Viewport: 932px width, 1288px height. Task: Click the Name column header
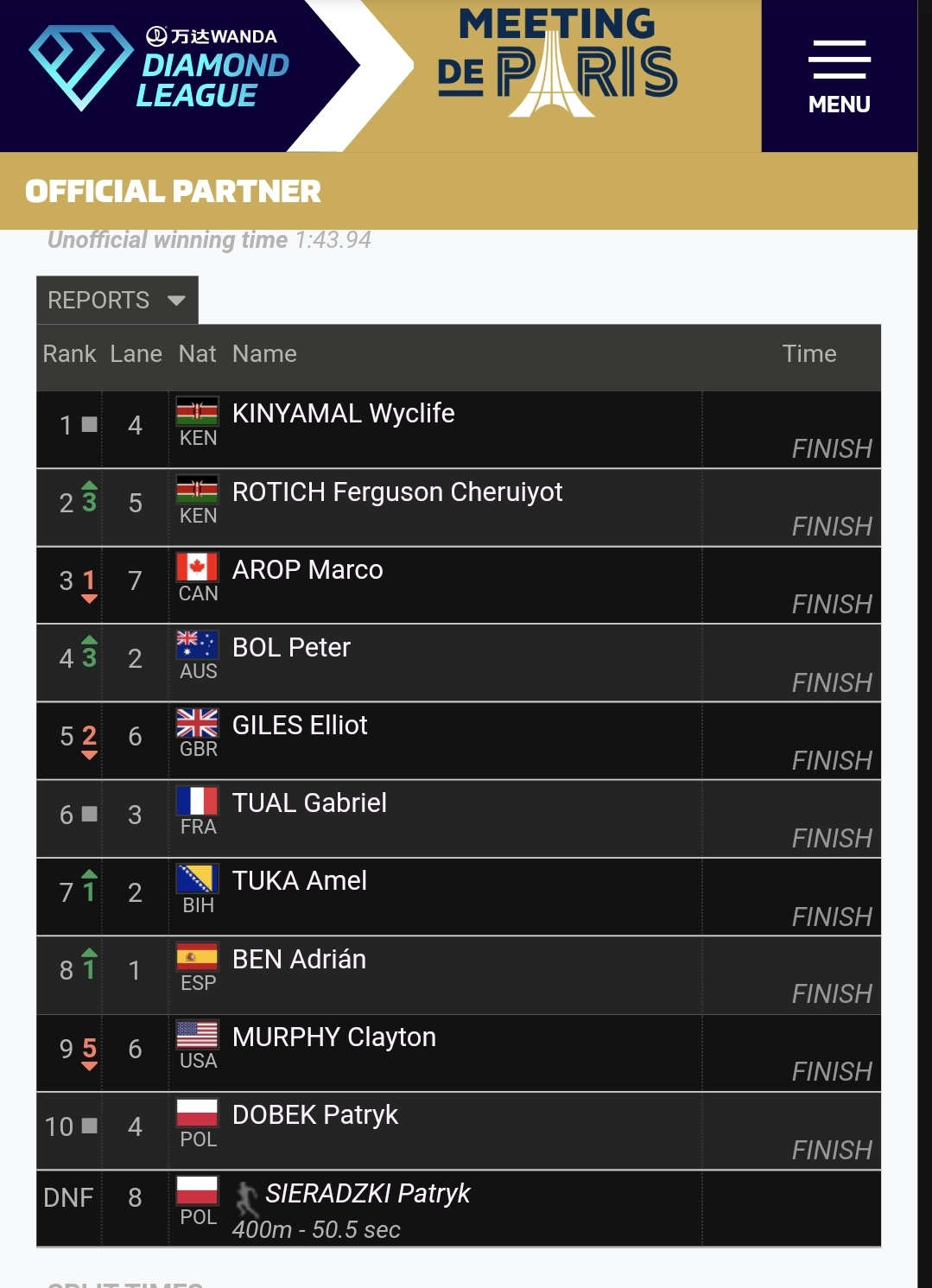pos(264,354)
